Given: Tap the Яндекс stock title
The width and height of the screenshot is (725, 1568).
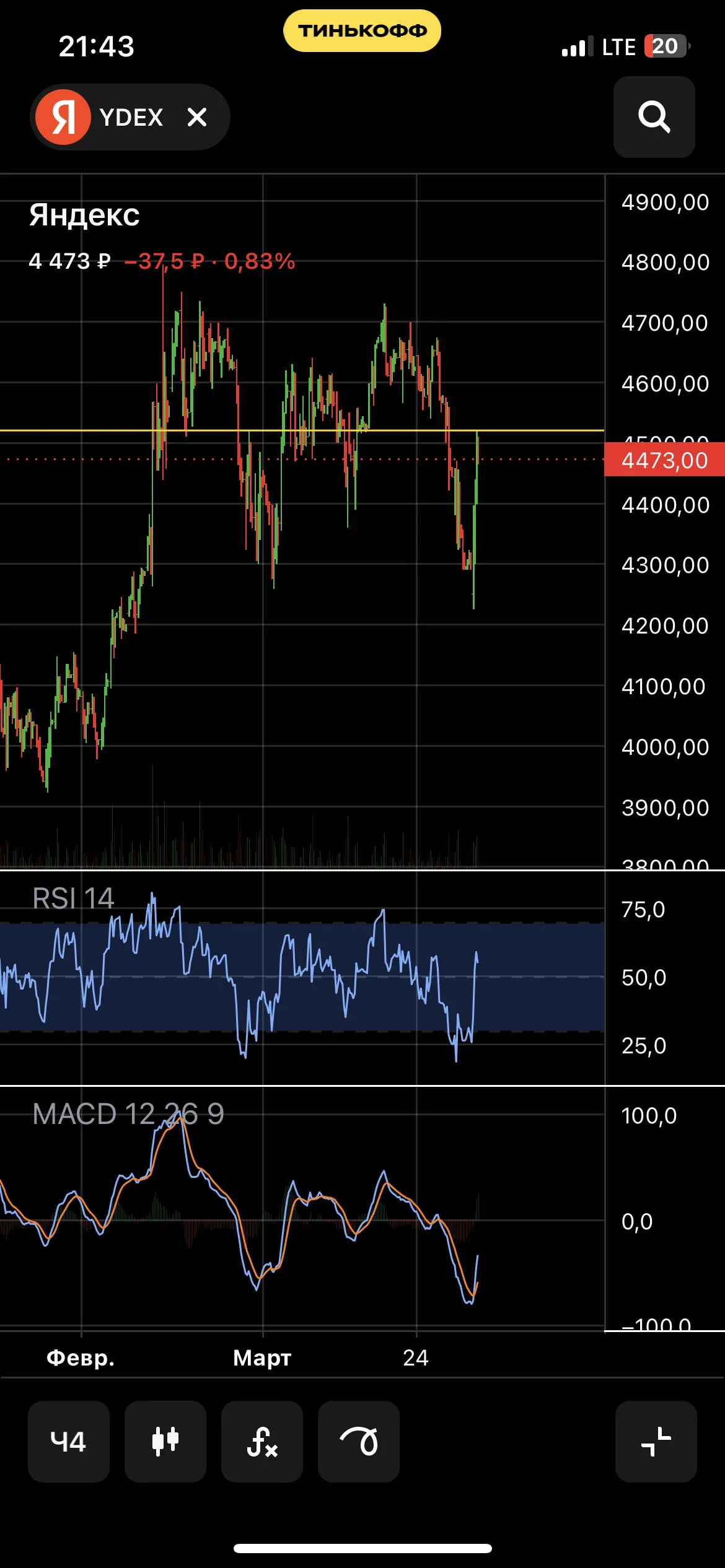Looking at the screenshot, I should 84,215.
